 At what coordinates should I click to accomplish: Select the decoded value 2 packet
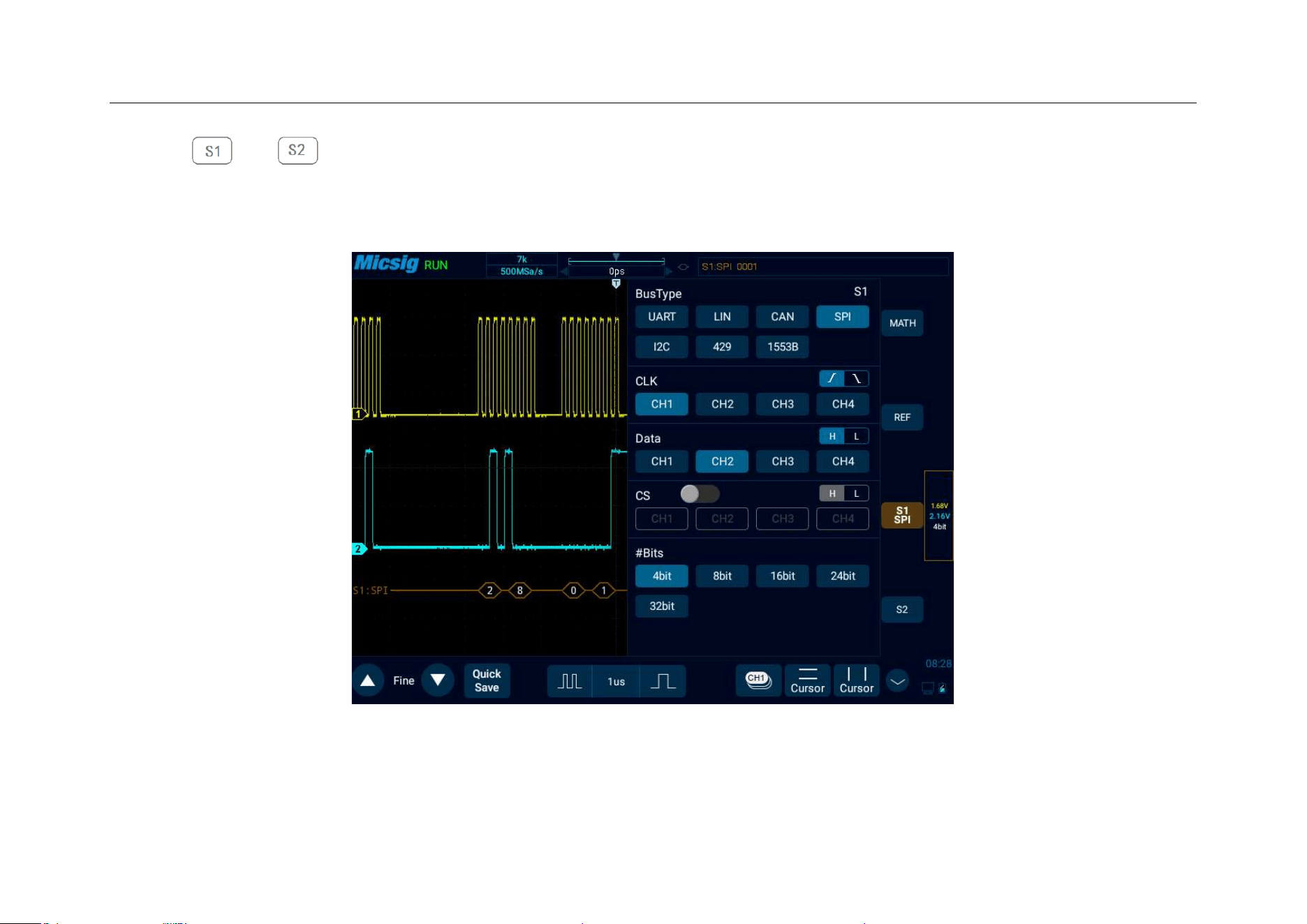(x=490, y=590)
